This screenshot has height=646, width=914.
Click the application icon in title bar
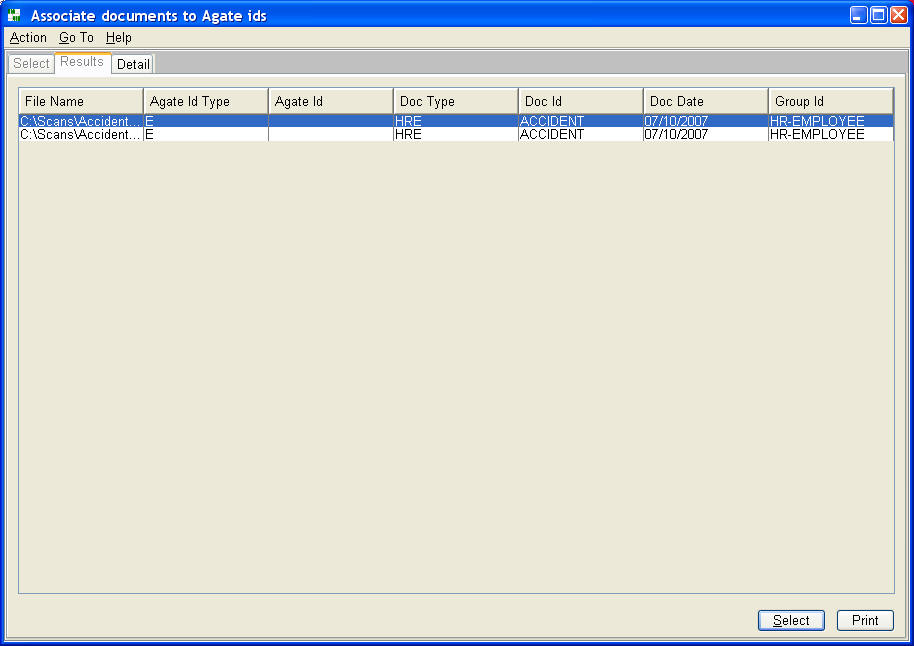[15, 15]
